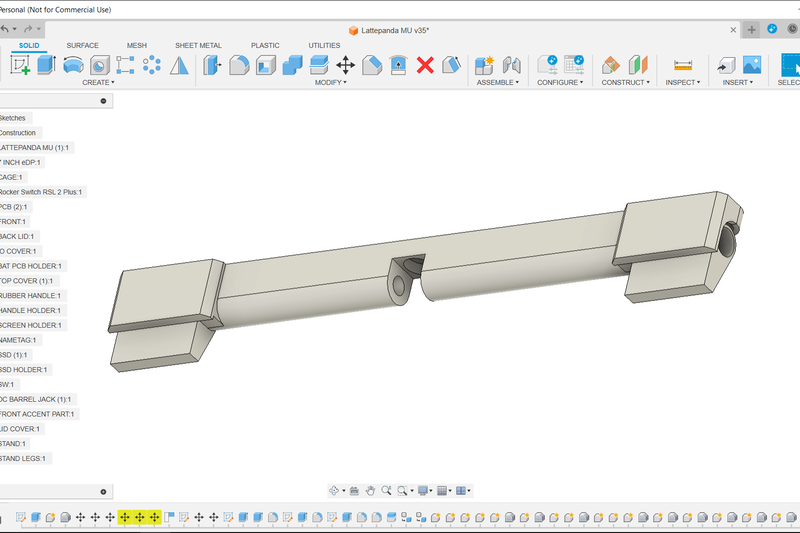Open the CONSTRUCT dropdown menu

click(626, 82)
